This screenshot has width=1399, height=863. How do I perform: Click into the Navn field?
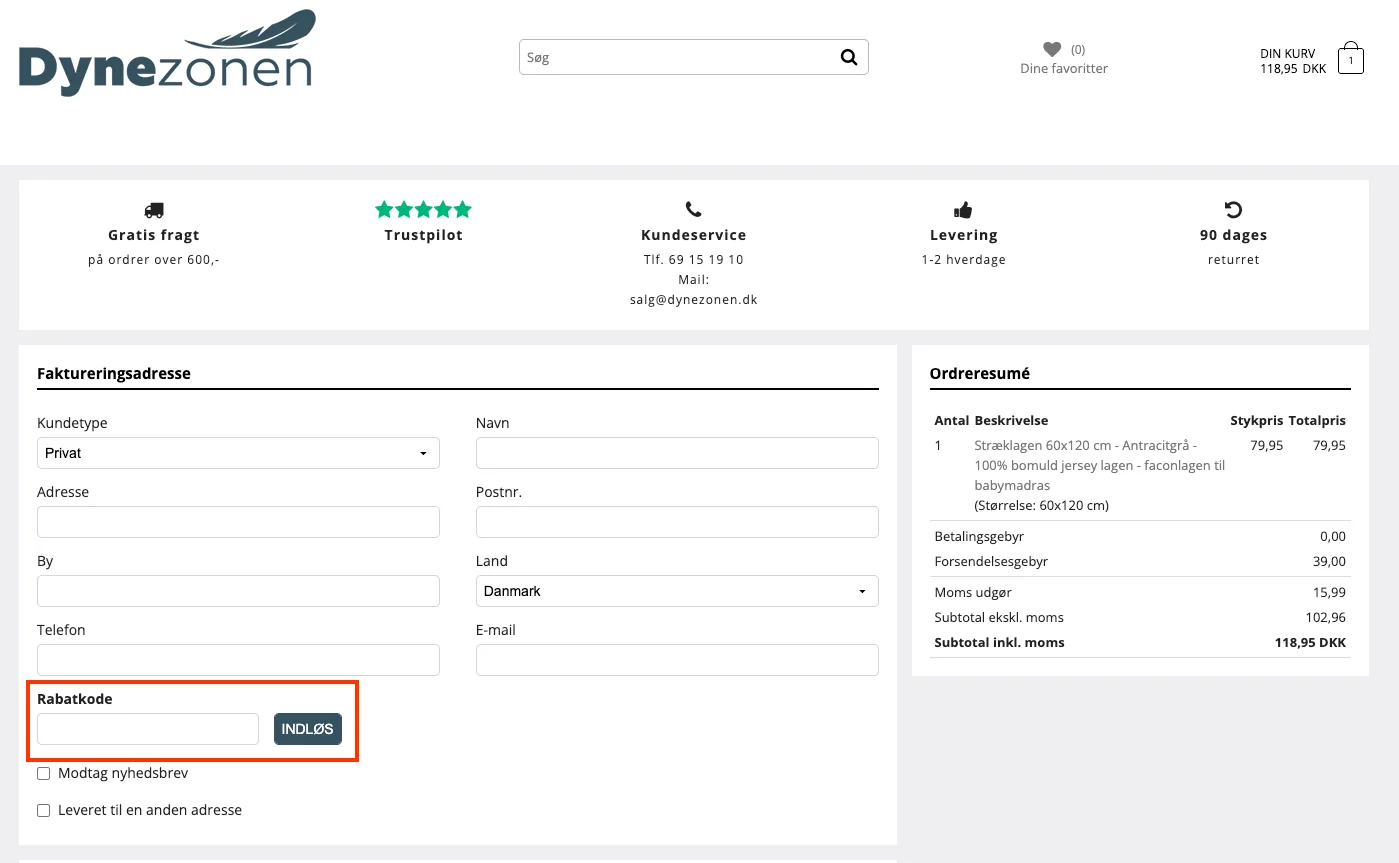pos(677,453)
